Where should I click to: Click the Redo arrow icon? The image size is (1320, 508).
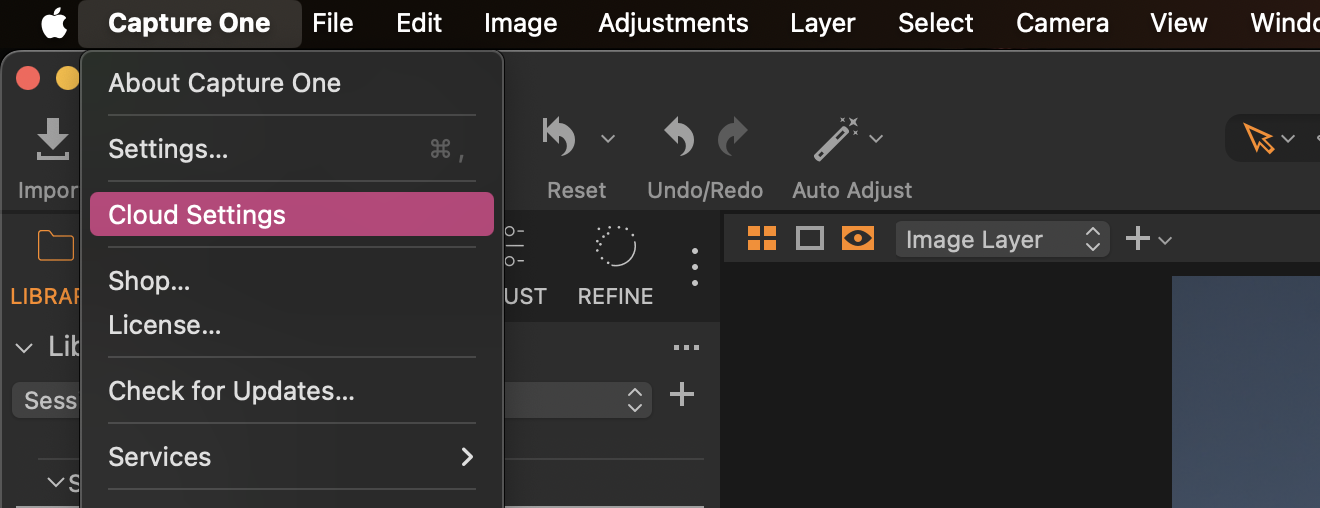click(x=733, y=137)
